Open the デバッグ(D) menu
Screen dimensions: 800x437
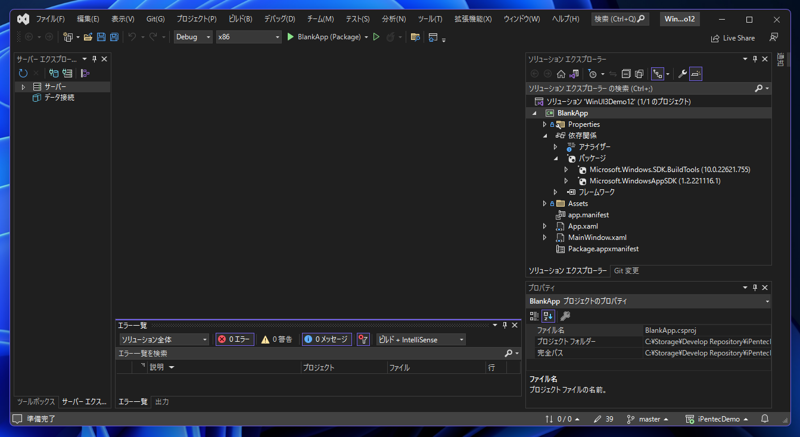tap(280, 19)
